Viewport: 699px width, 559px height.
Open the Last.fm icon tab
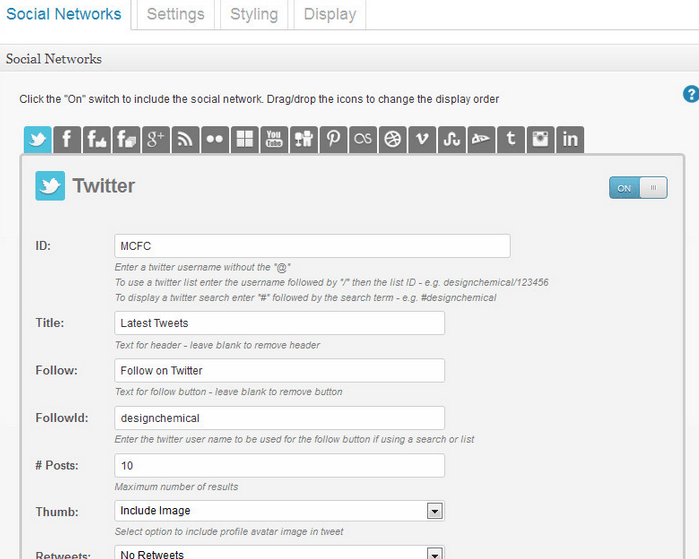pyautogui.click(x=362, y=140)
